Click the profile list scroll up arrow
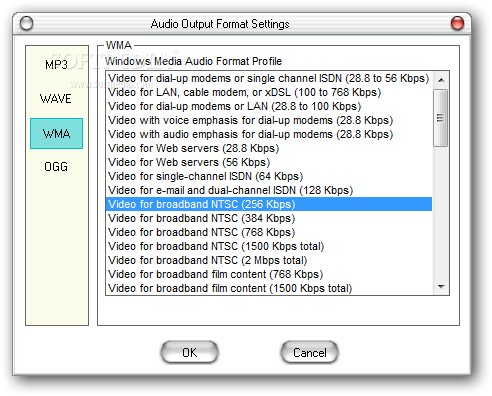Image resolution: width=492 pixels, height=396 pixels. (x=441, y=80)
